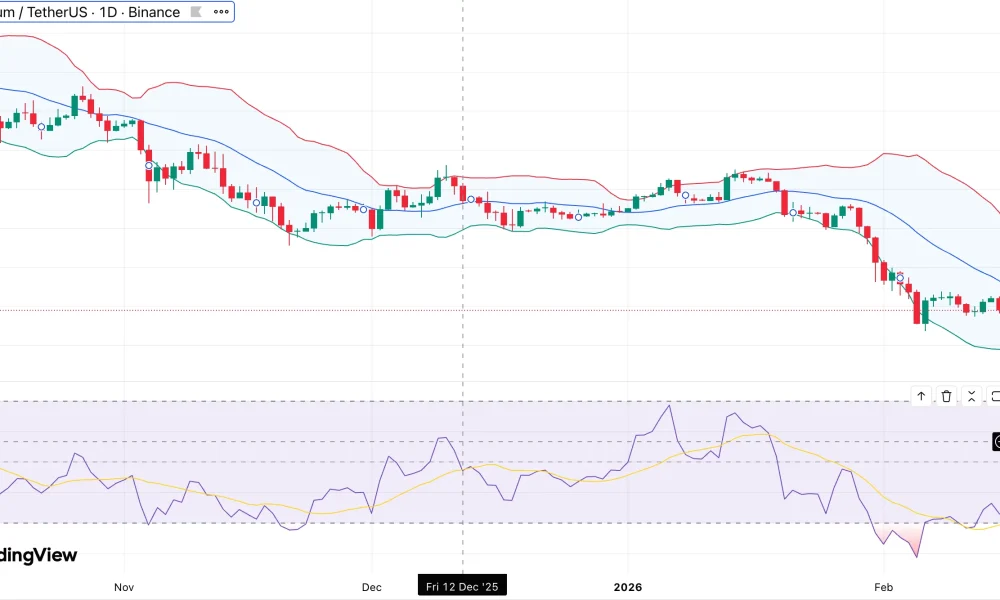Open the legend's three-dot more options menu
The width and height of the screenshot is (1000, 600).
[x=221, y=12]
